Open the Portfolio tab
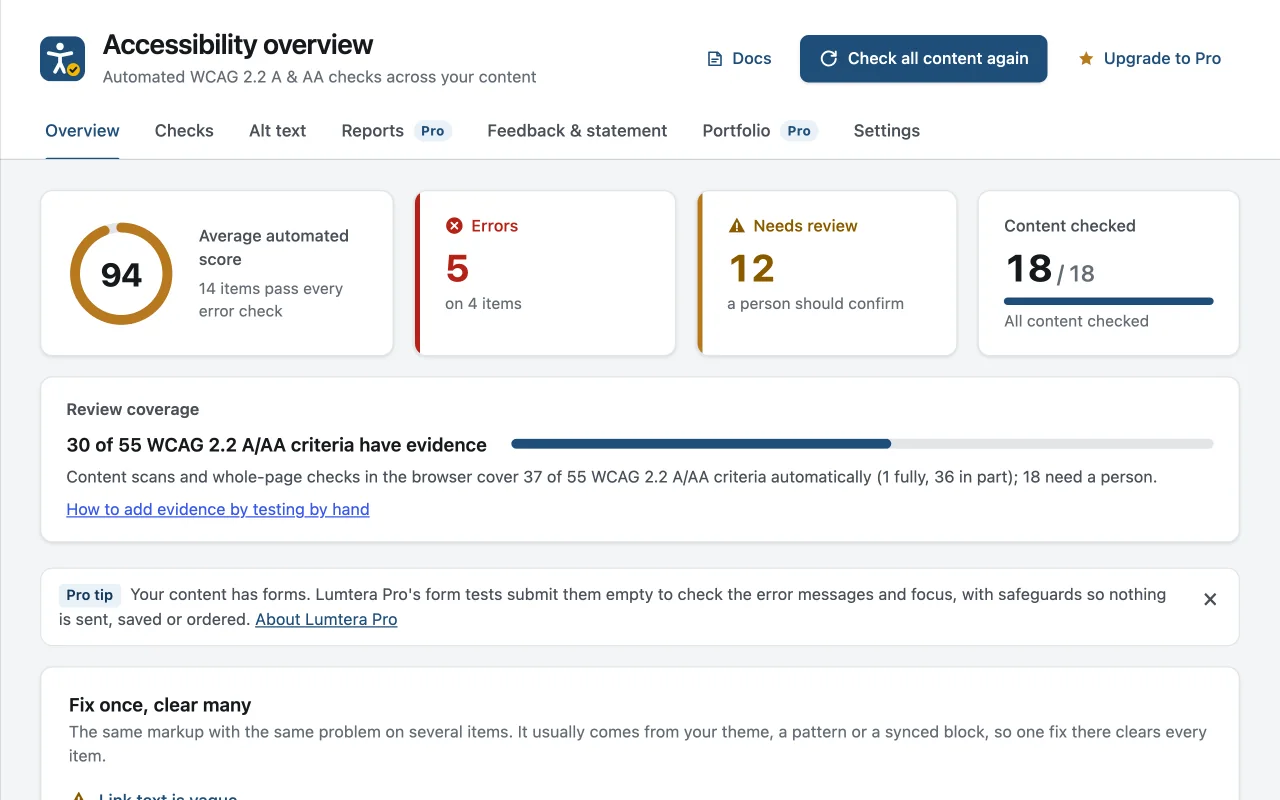This screenshot has width=1280, height=800. [x=760, y=131]
